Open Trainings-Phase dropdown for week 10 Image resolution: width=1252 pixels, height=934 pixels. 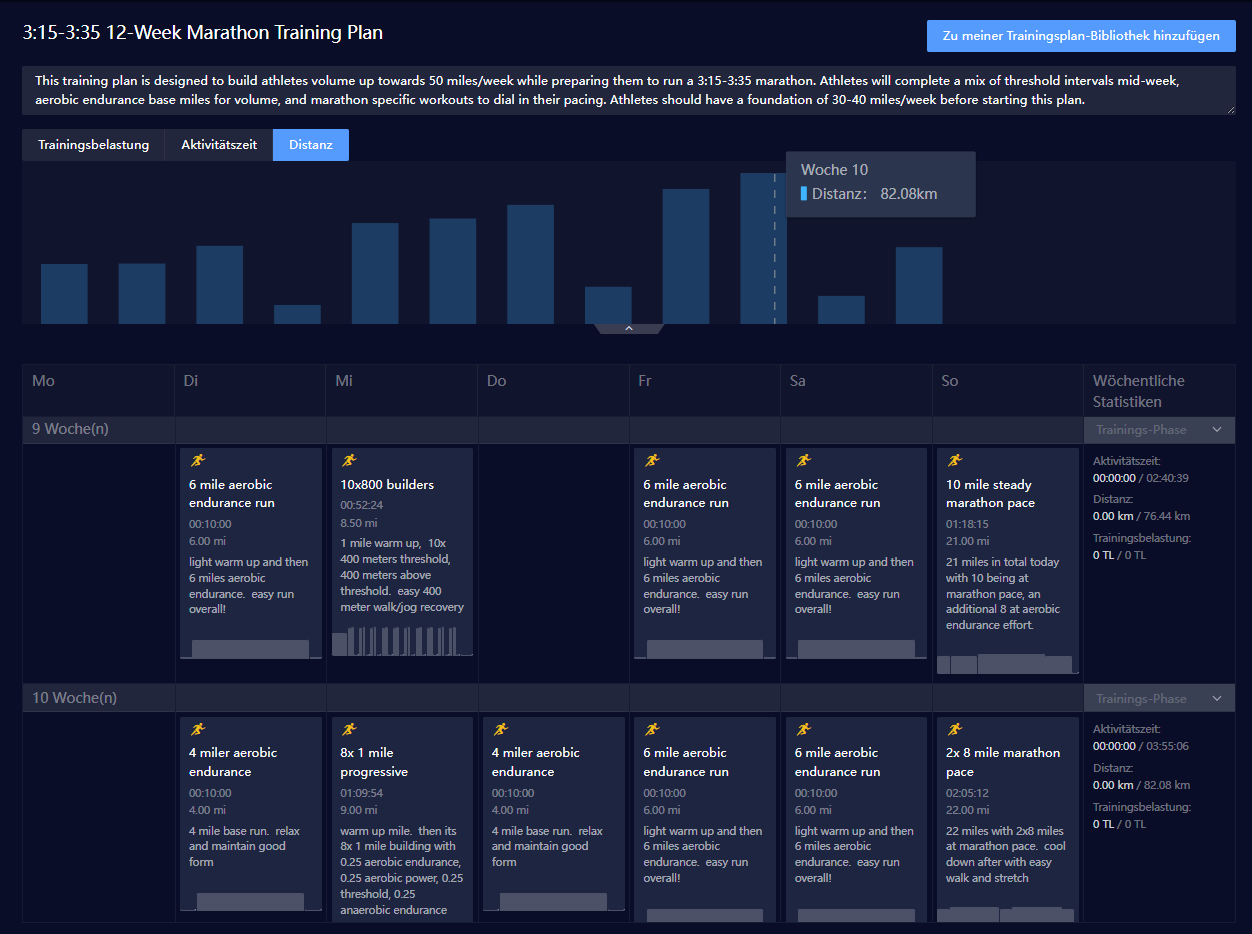click(x=1158, y=699)
